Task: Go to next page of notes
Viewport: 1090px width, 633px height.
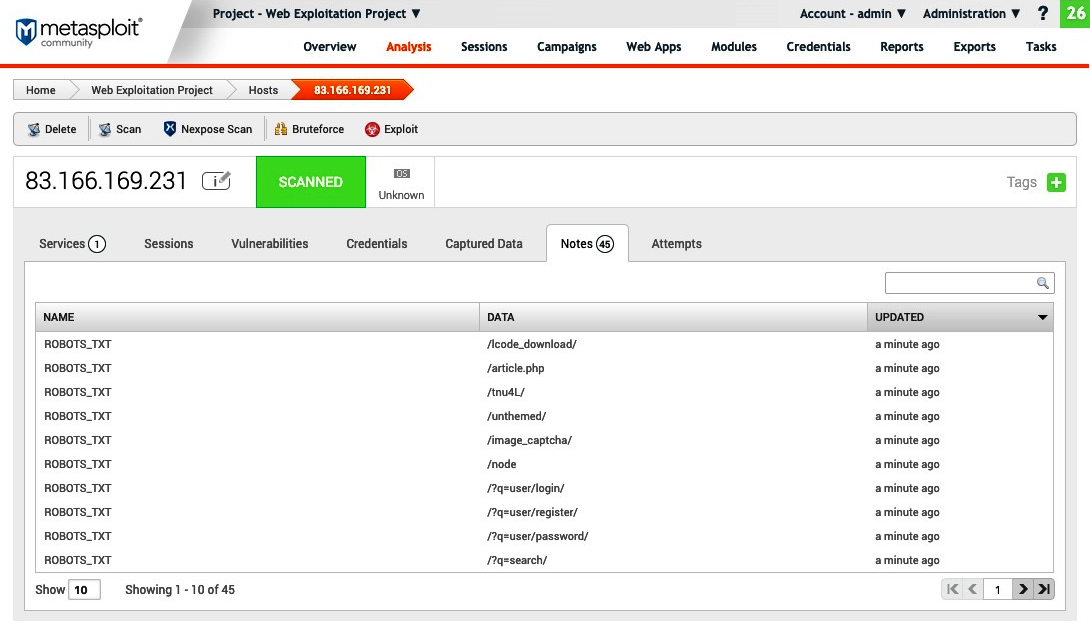Action: pos(1022,589)
